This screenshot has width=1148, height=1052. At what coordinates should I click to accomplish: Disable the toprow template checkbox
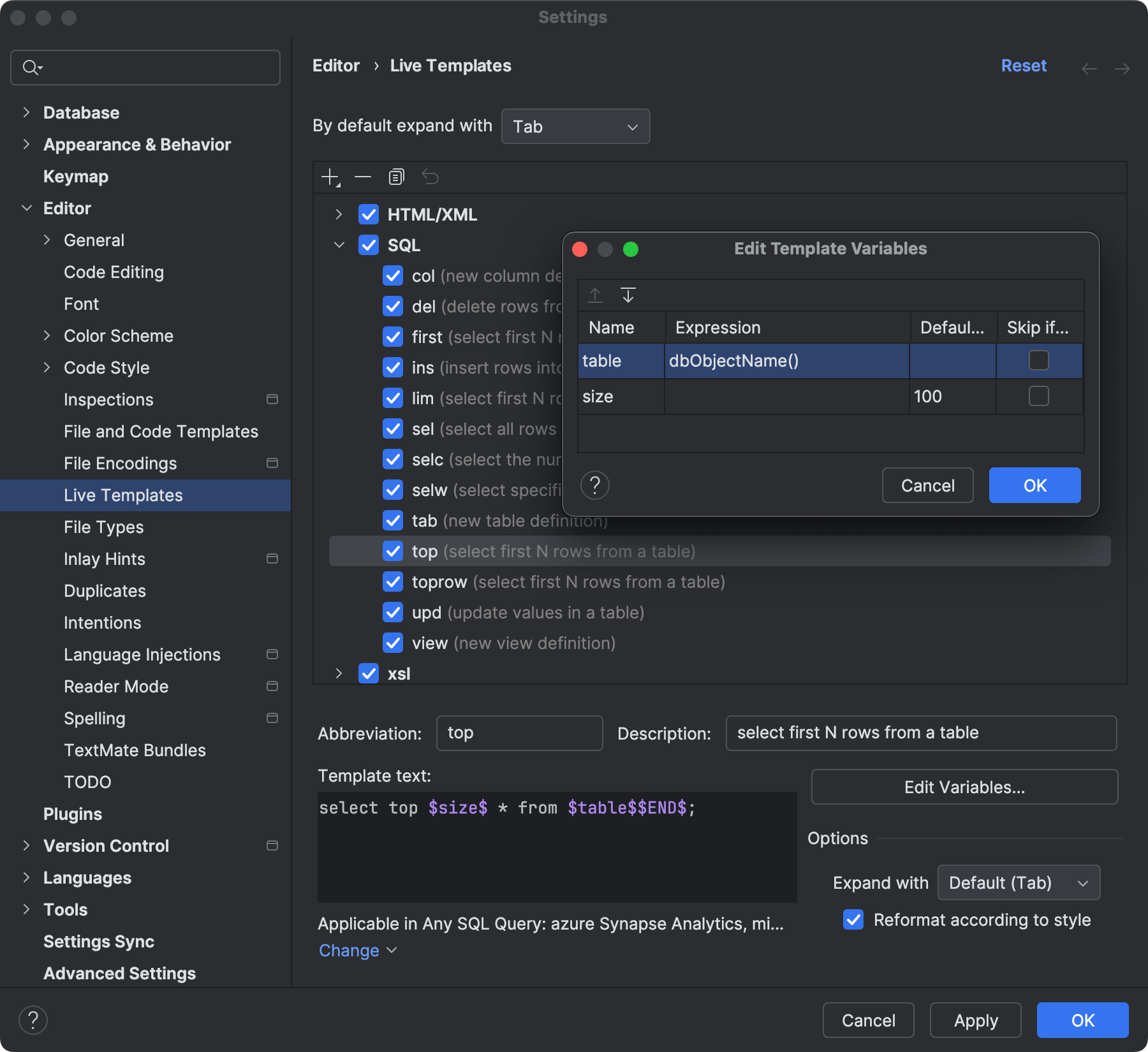[x=393, y=581]
